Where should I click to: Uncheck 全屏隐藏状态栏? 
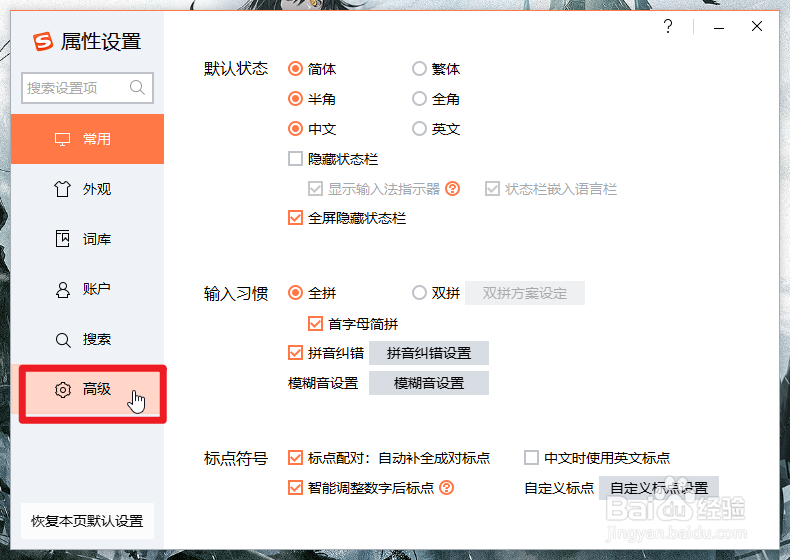(x=295, y=218)
